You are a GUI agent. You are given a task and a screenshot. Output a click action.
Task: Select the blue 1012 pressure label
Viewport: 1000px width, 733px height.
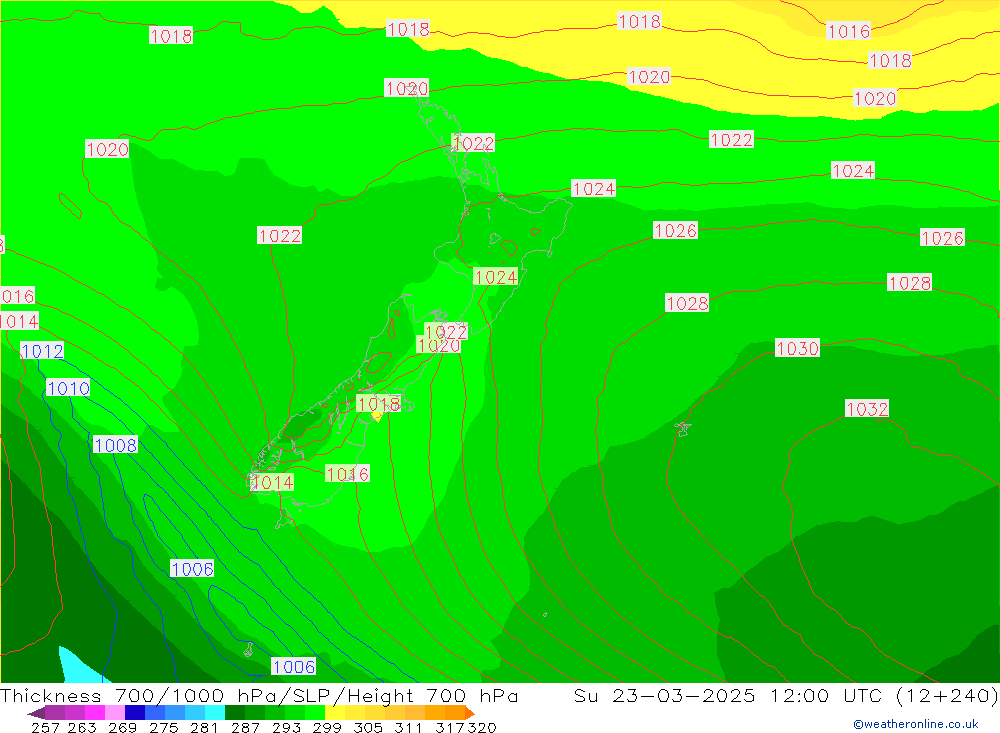pyautogui.click(x=42, y=351)
